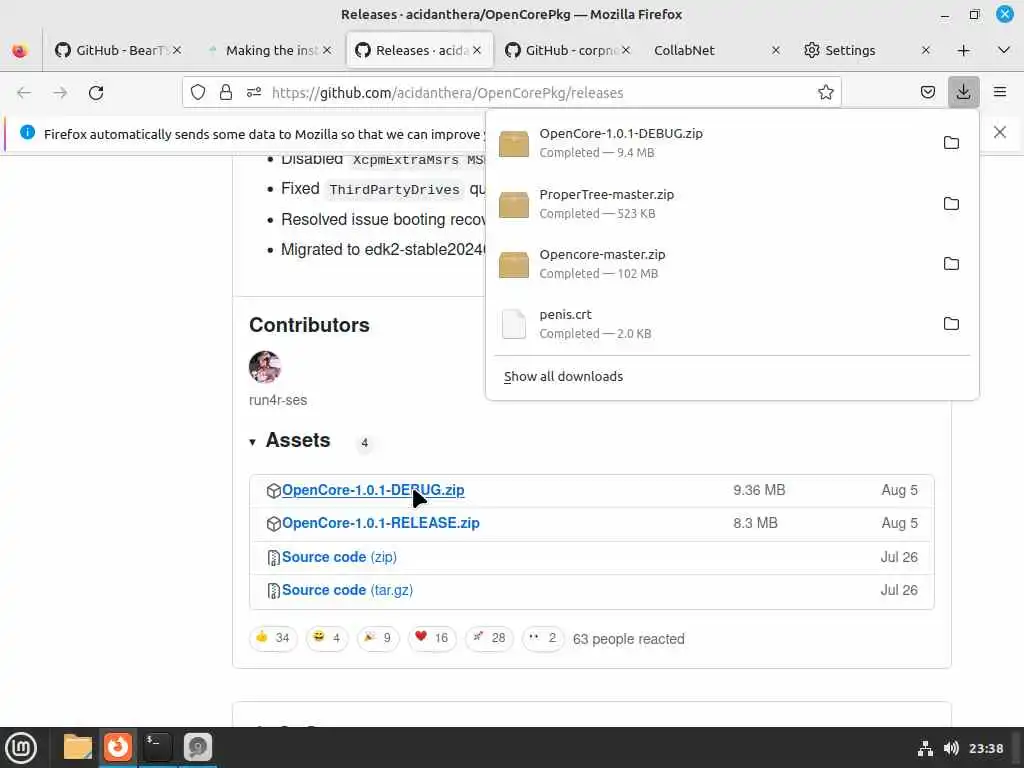This screenshot has height=768, width=1024.
Task: Close the CollabNet tab
Action: click(x=776, y=50)
